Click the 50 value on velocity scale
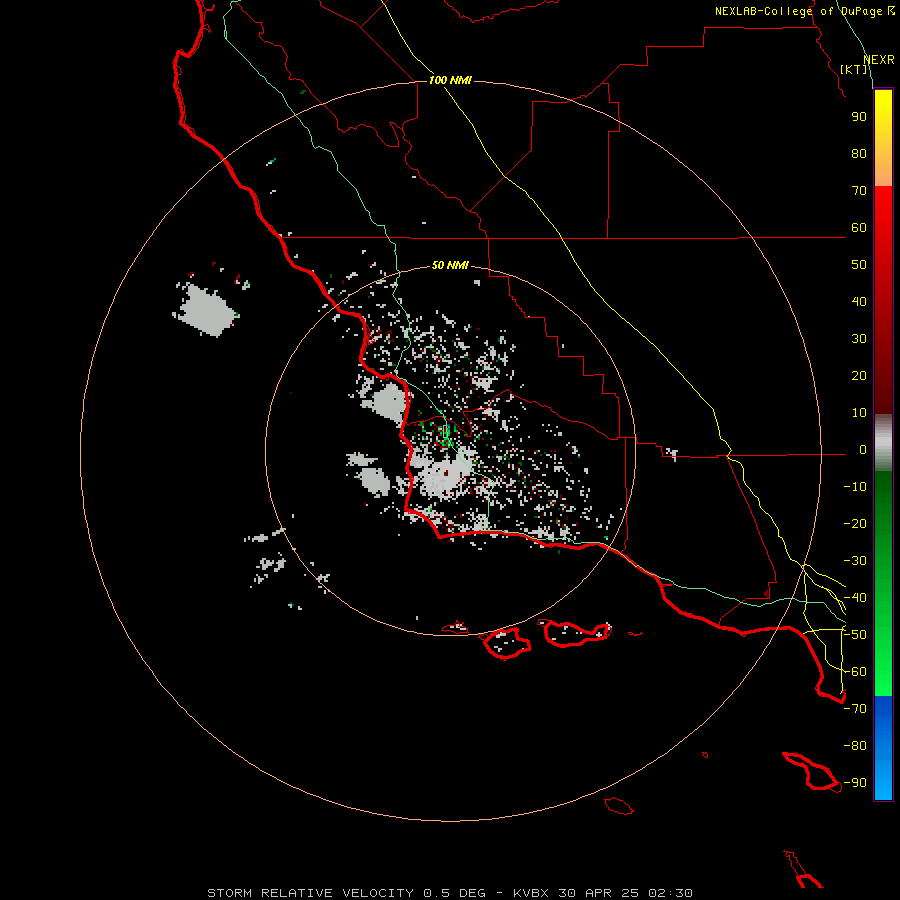The height and width of the screenshot is (900, 900). click(859, 265)
